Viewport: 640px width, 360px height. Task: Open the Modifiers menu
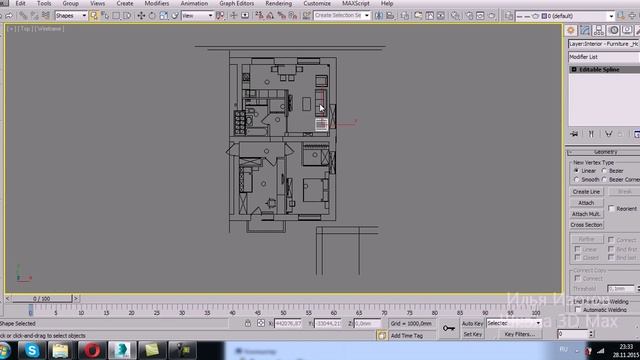coord(157,3)
